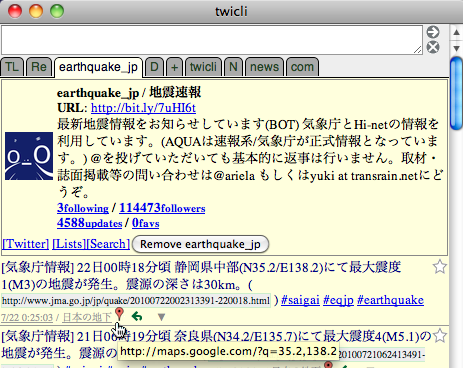Reply to the Shizuoka earthquake tweet
This screenshot has height=368, width=463.
pos(137,316)
